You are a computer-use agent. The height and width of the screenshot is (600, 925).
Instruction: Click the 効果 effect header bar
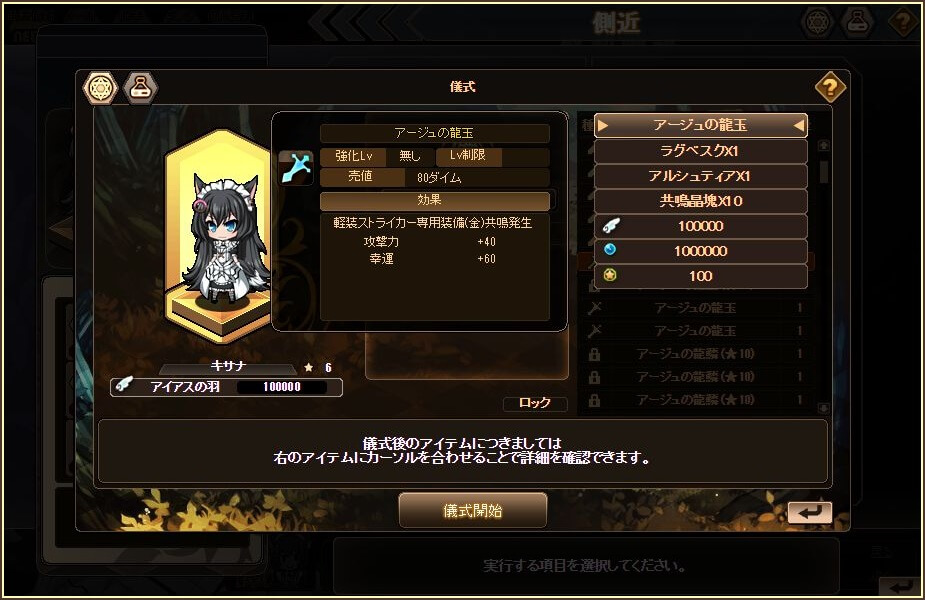point(435,201)
